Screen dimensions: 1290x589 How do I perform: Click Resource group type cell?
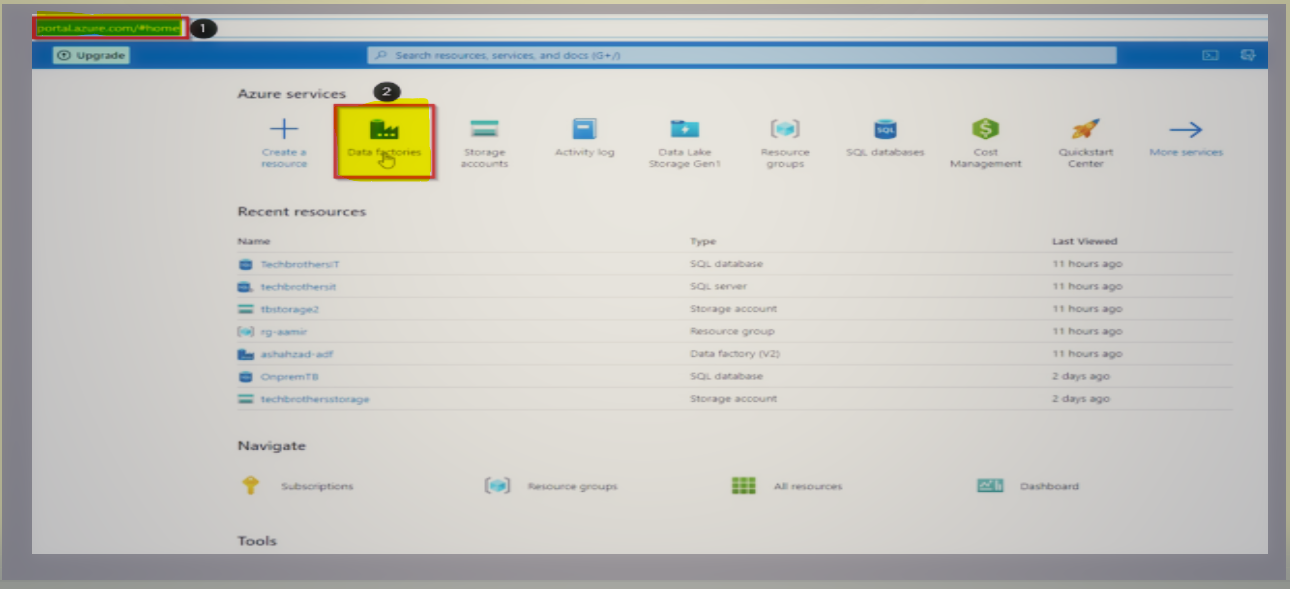point(732,331)
